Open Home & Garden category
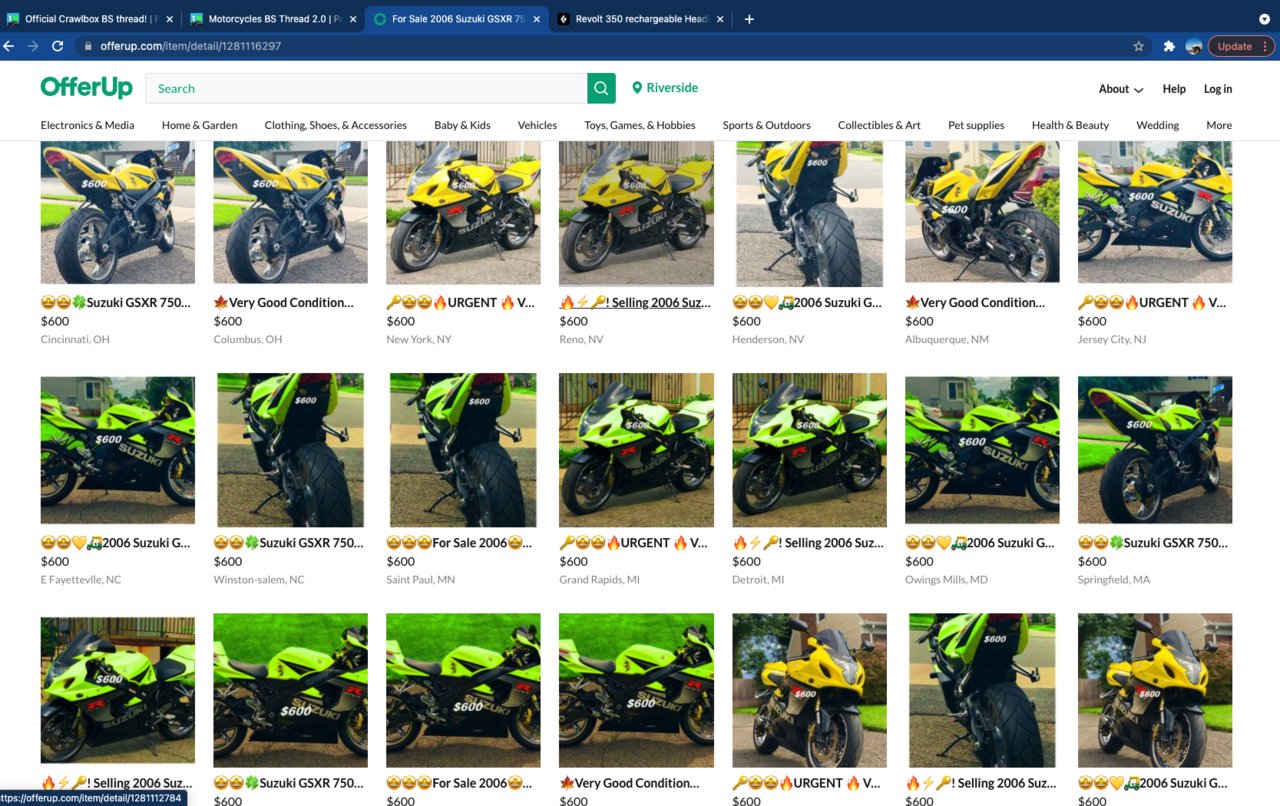This screenshot has width=1280, height=806. (x=200, y=125)
